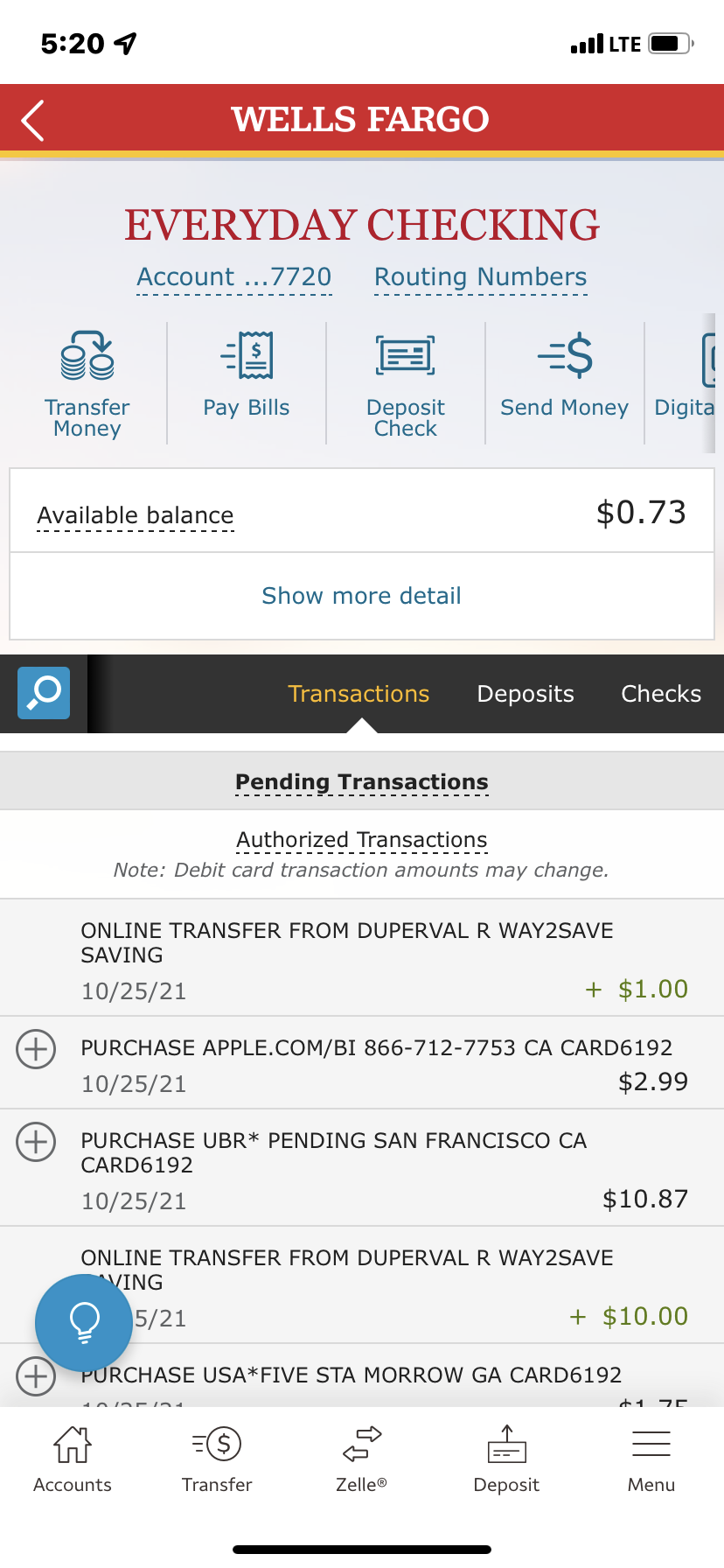Image resolution: width=724 pixels, height=1568 pixels.
Task: Tap the Pending Transactions heading
Action: tap(361, 782)
